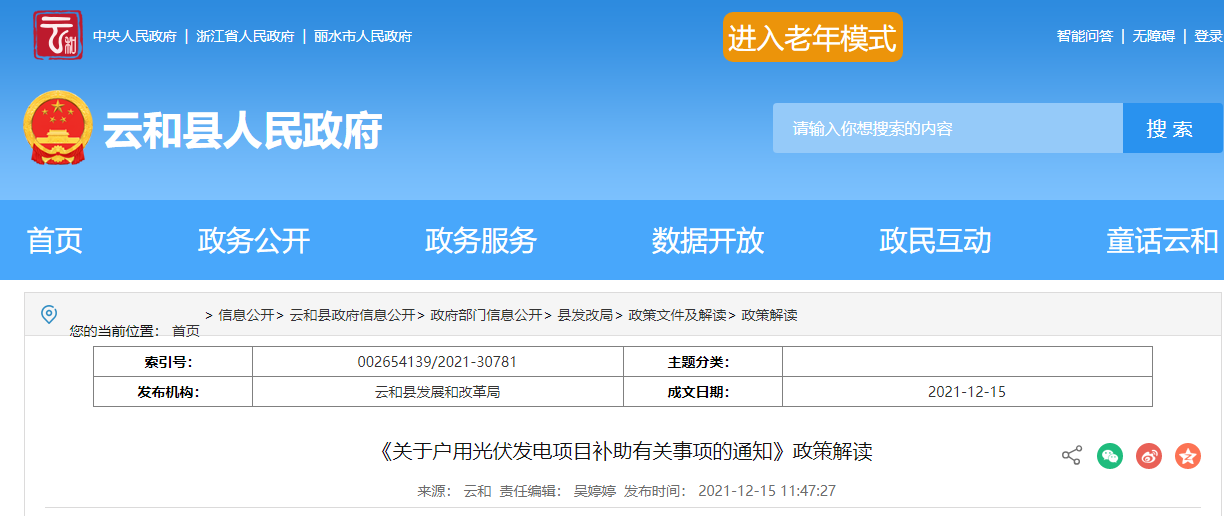Open 政民互动 navigation item

[x=935, y=240]
